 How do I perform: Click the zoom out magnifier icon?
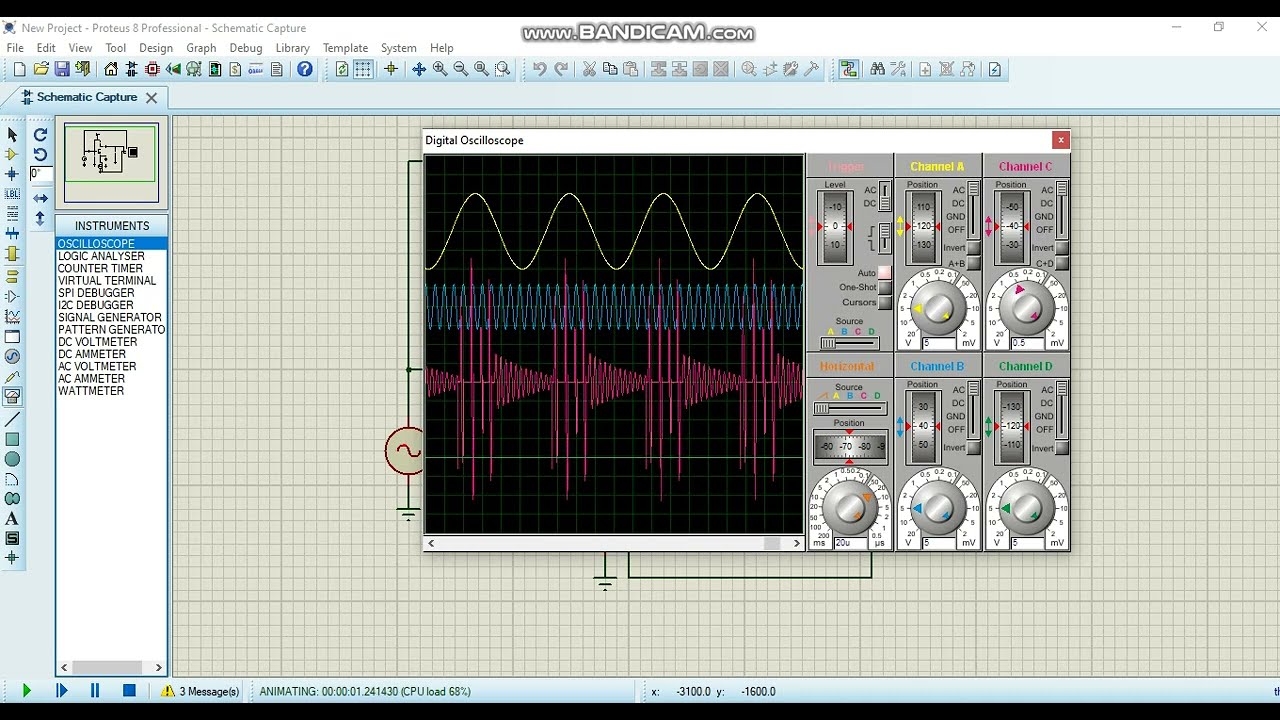[x=461, y=69]
